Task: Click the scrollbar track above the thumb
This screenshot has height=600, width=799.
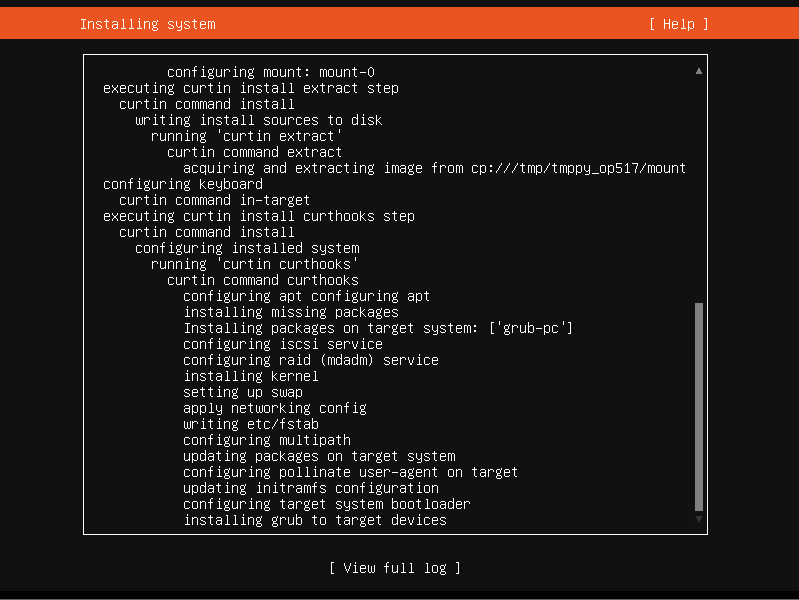Action: (699, 189)
